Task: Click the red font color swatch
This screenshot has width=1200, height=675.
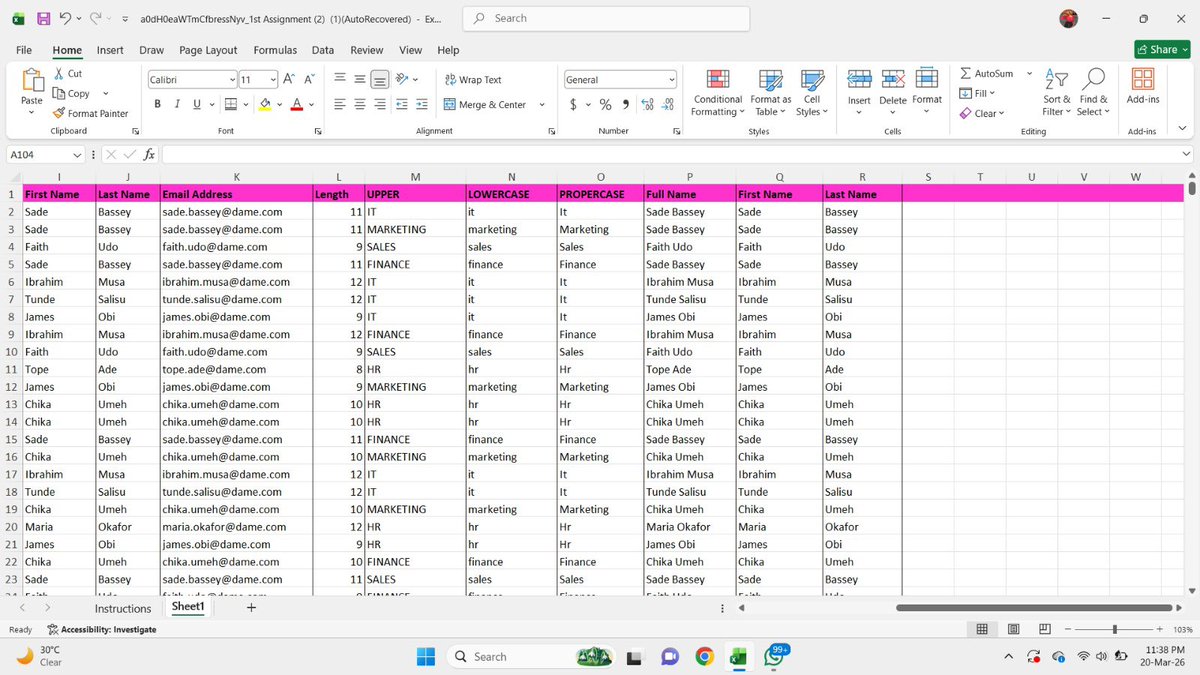Action: pos(296,104)
